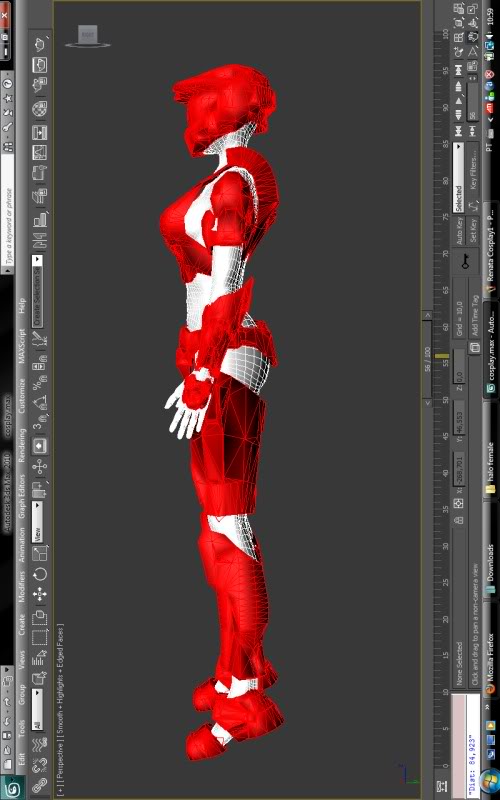500x800 pixels.
Task: Click the Select and Link chain icon
Action: [x=40, y=786]
